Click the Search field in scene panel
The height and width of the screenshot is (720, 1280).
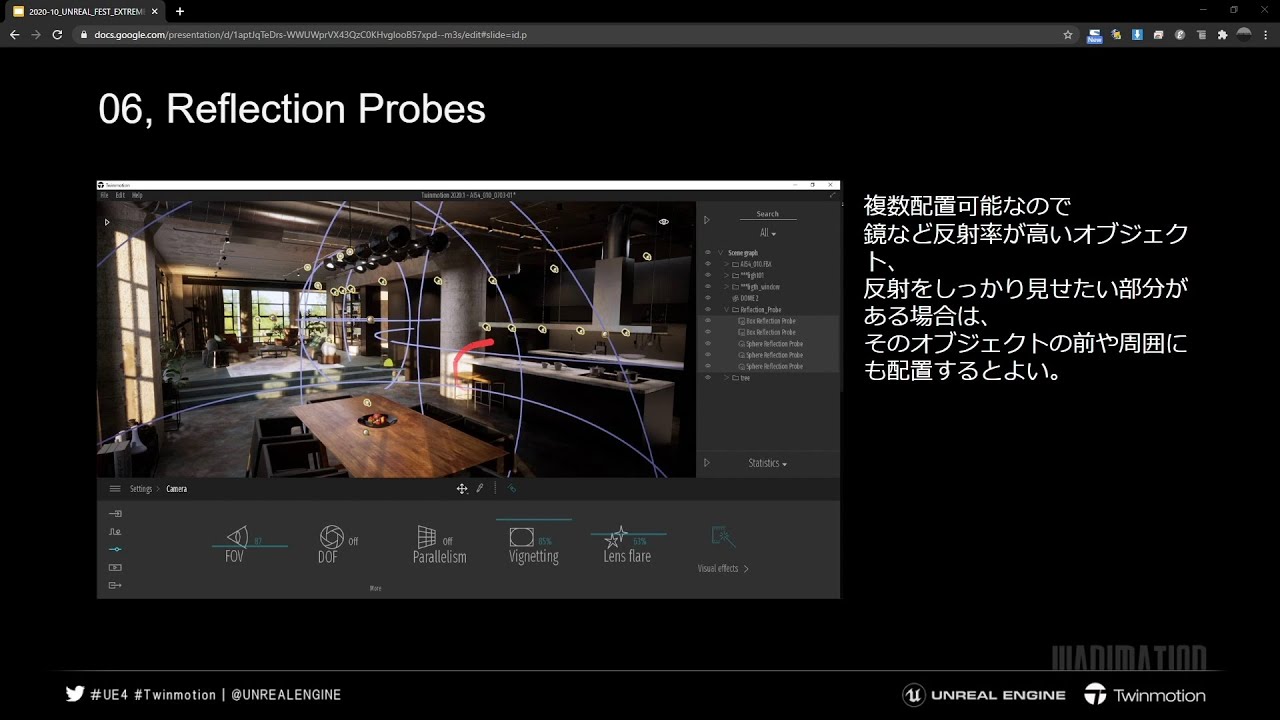(x=767, y=214)
